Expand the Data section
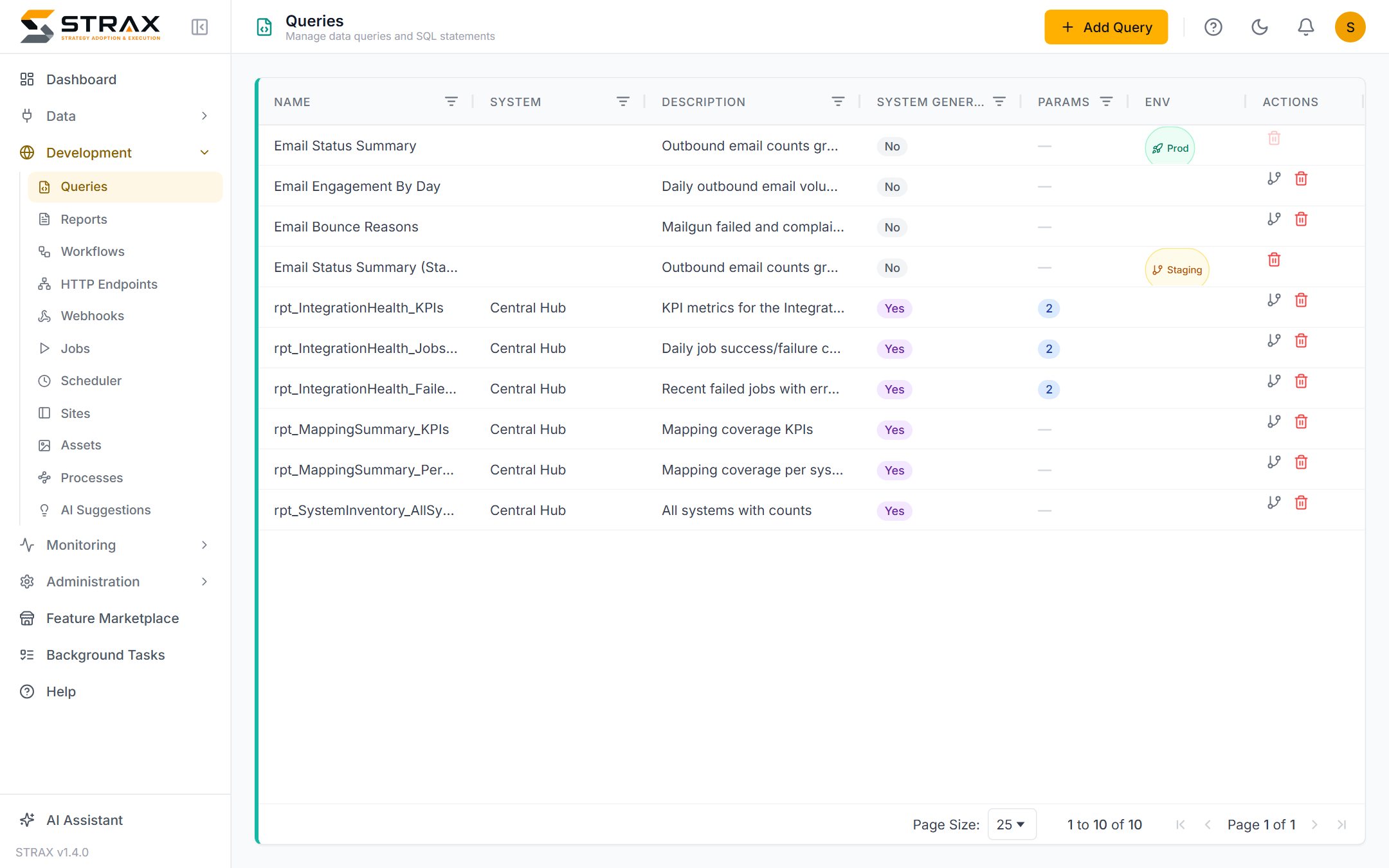The width and height of the screenshot is (1389, 868). [x=114, y=116]
